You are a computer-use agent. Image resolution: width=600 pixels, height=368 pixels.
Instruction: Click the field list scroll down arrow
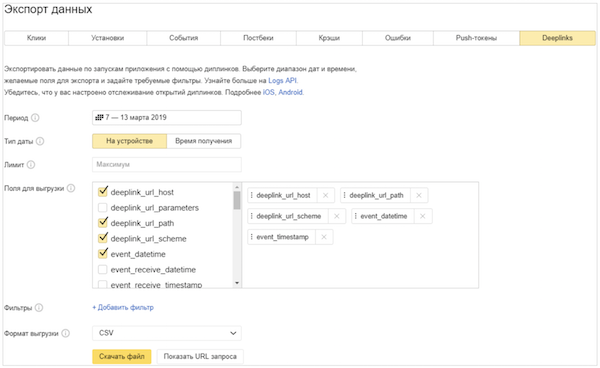pyautogui.click(x=237, y=283)
